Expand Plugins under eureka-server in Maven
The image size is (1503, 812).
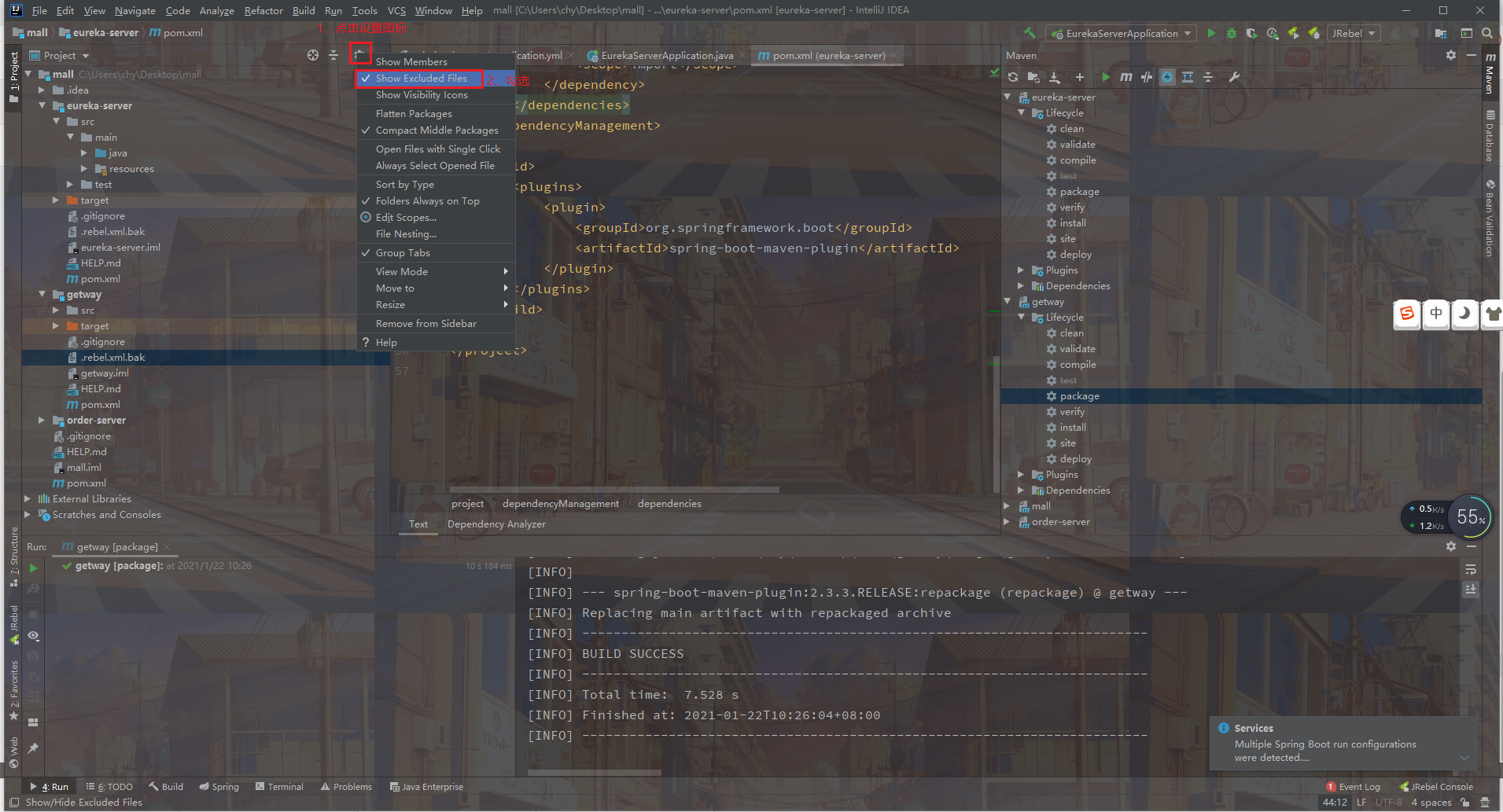click(1021, 270)
